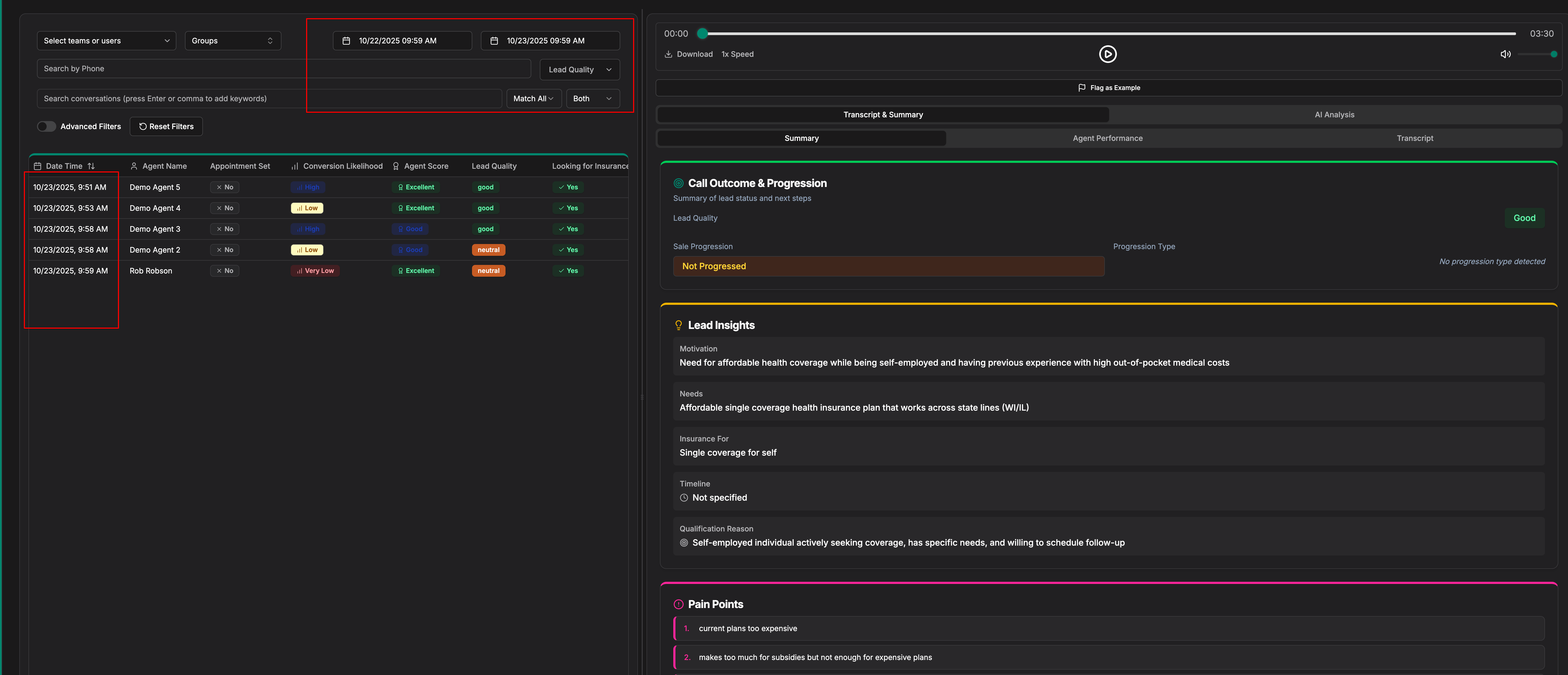Open the Match All dropdown
The width and height of the screenshot is (1568, 675).
tap(533, 99)
